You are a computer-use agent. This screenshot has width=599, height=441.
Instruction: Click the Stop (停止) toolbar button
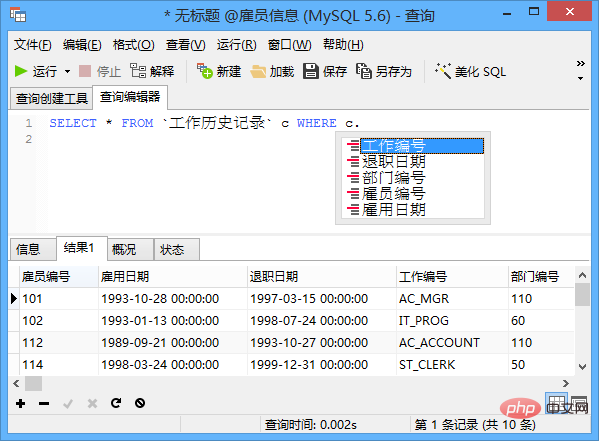coord(100,71)
